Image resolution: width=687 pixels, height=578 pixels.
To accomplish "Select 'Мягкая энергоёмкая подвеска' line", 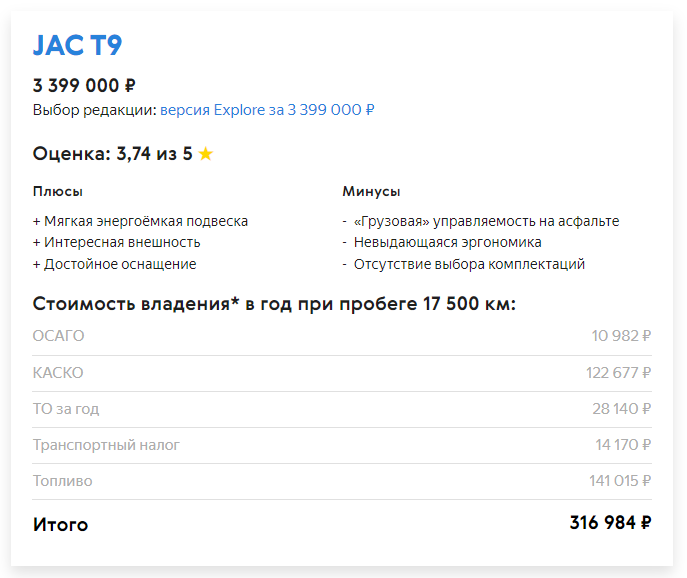I will 140,221.
